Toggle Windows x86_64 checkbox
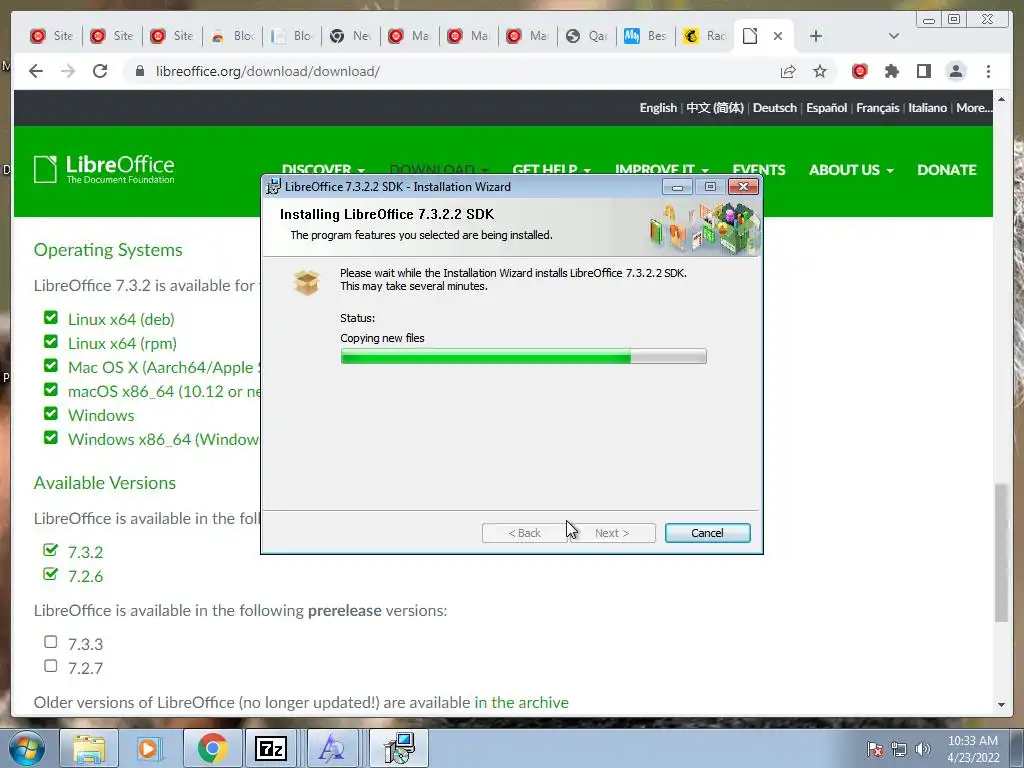Viewport: 1024px width, 768px height. tap(51, 437)
